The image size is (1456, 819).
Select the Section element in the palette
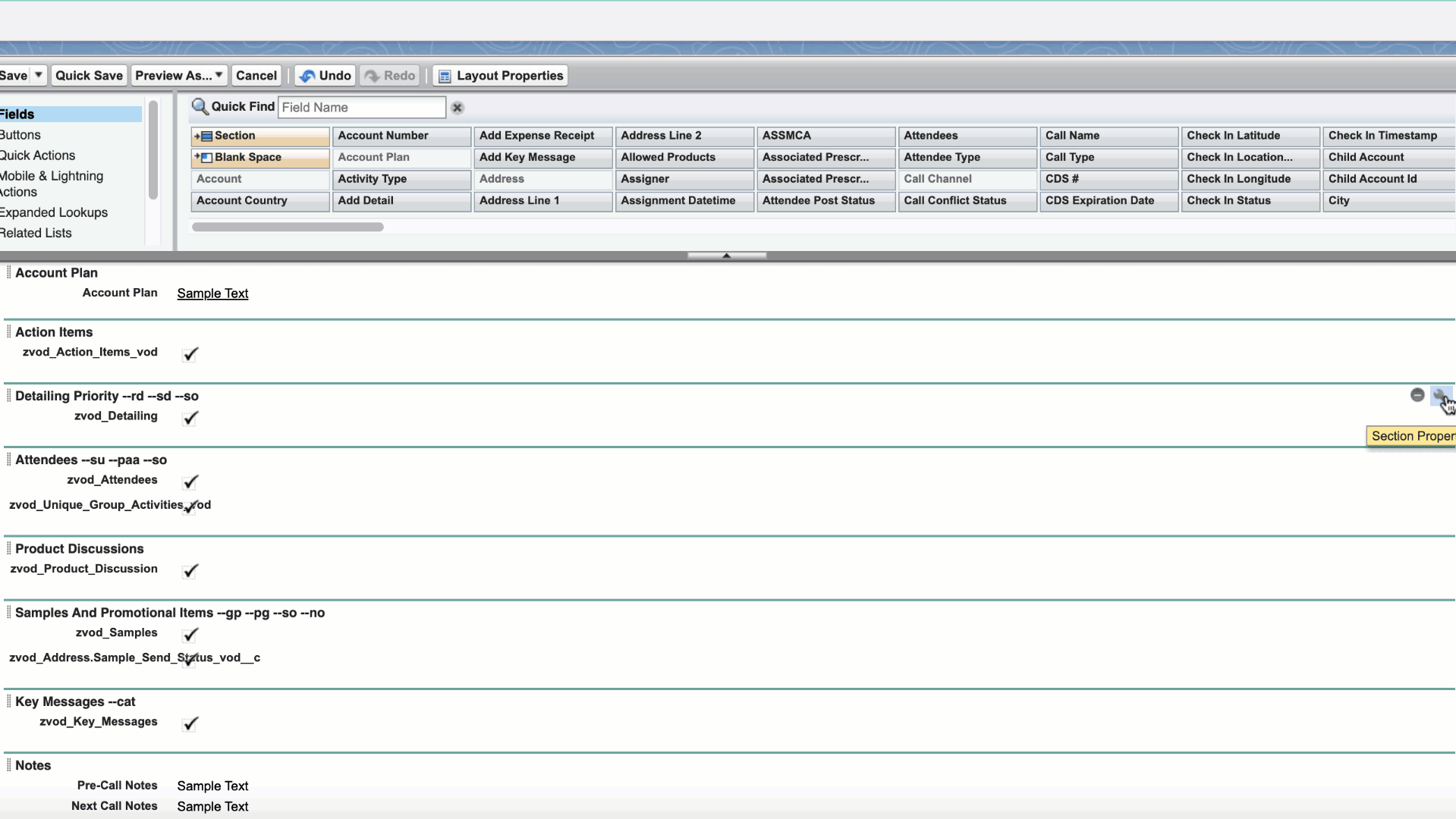point(260,136)
